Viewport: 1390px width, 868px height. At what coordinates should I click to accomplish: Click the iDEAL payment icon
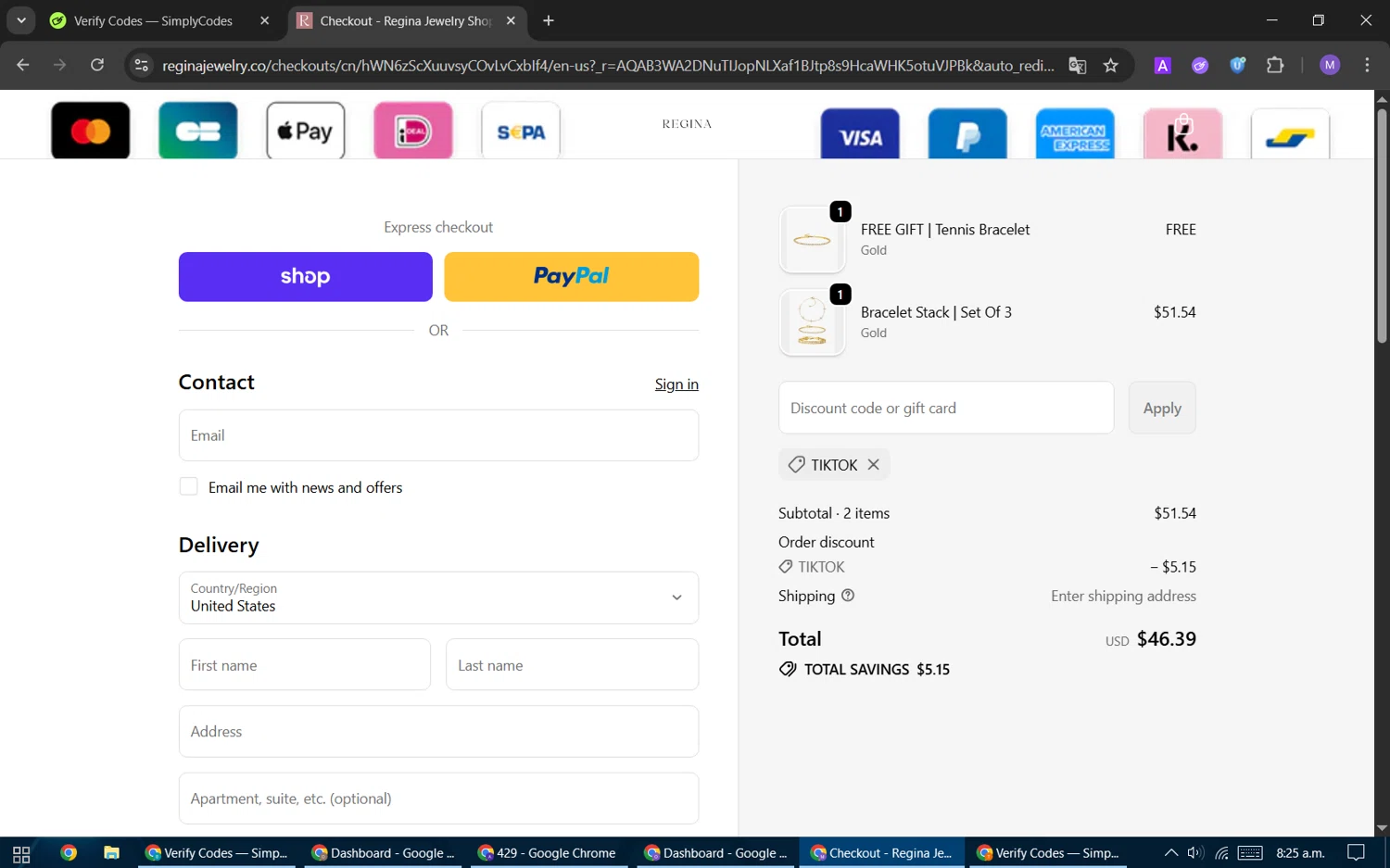(413, 131)
